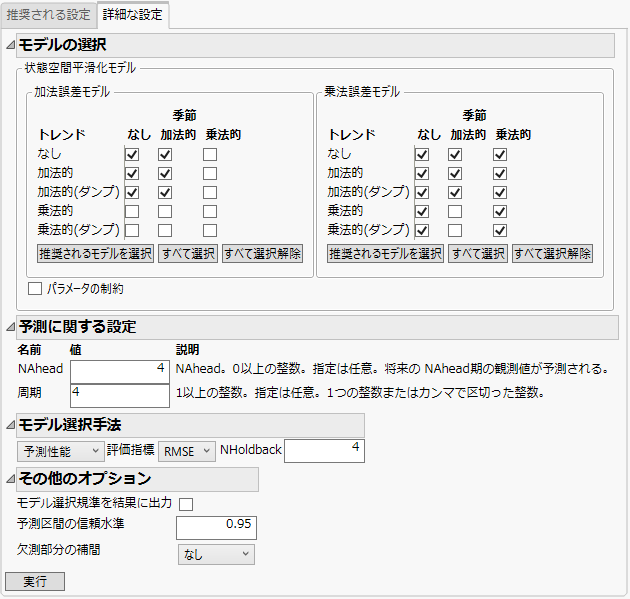Image resolution: width=630 pixels, height=599 pixels.
Task: Uncheck 乗法誤差 trend 乗法的, season なし checkbox
Action: (x=422, y=212)
